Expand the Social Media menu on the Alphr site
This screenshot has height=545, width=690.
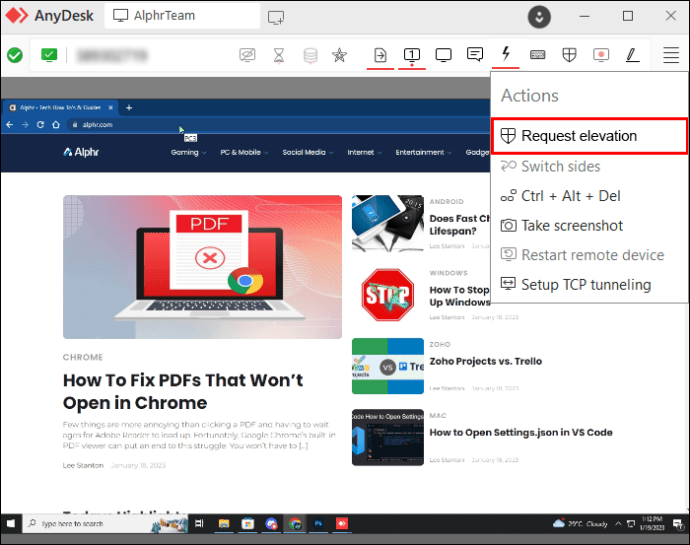point(308,152)
